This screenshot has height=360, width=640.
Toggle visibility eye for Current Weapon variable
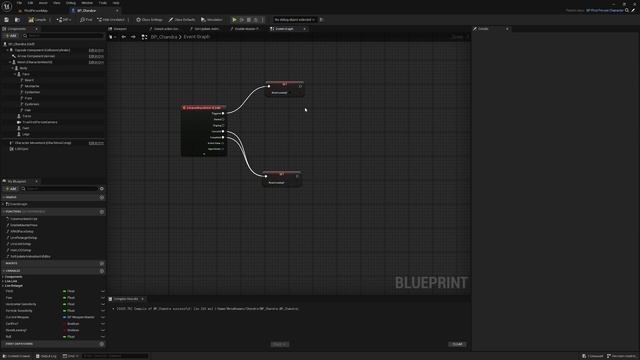pos(103,317)
